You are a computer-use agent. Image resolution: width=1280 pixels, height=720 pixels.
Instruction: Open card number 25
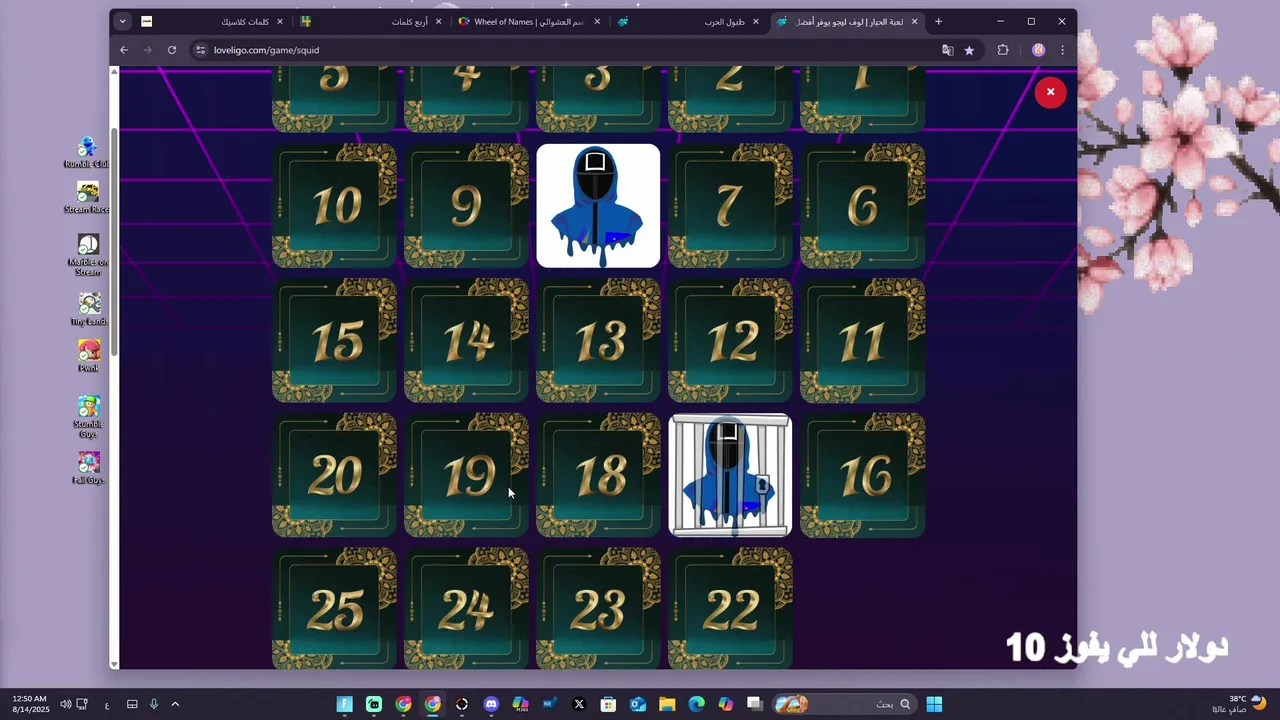334,608
